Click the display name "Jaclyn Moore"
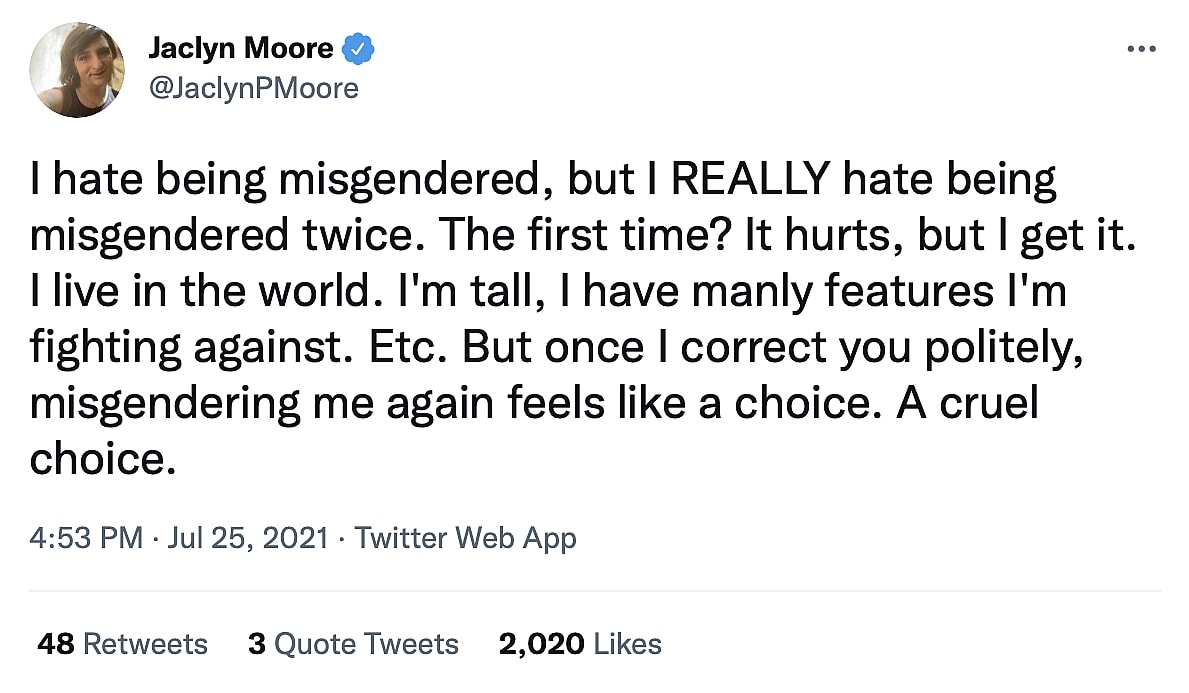 [x=241, y=47]
